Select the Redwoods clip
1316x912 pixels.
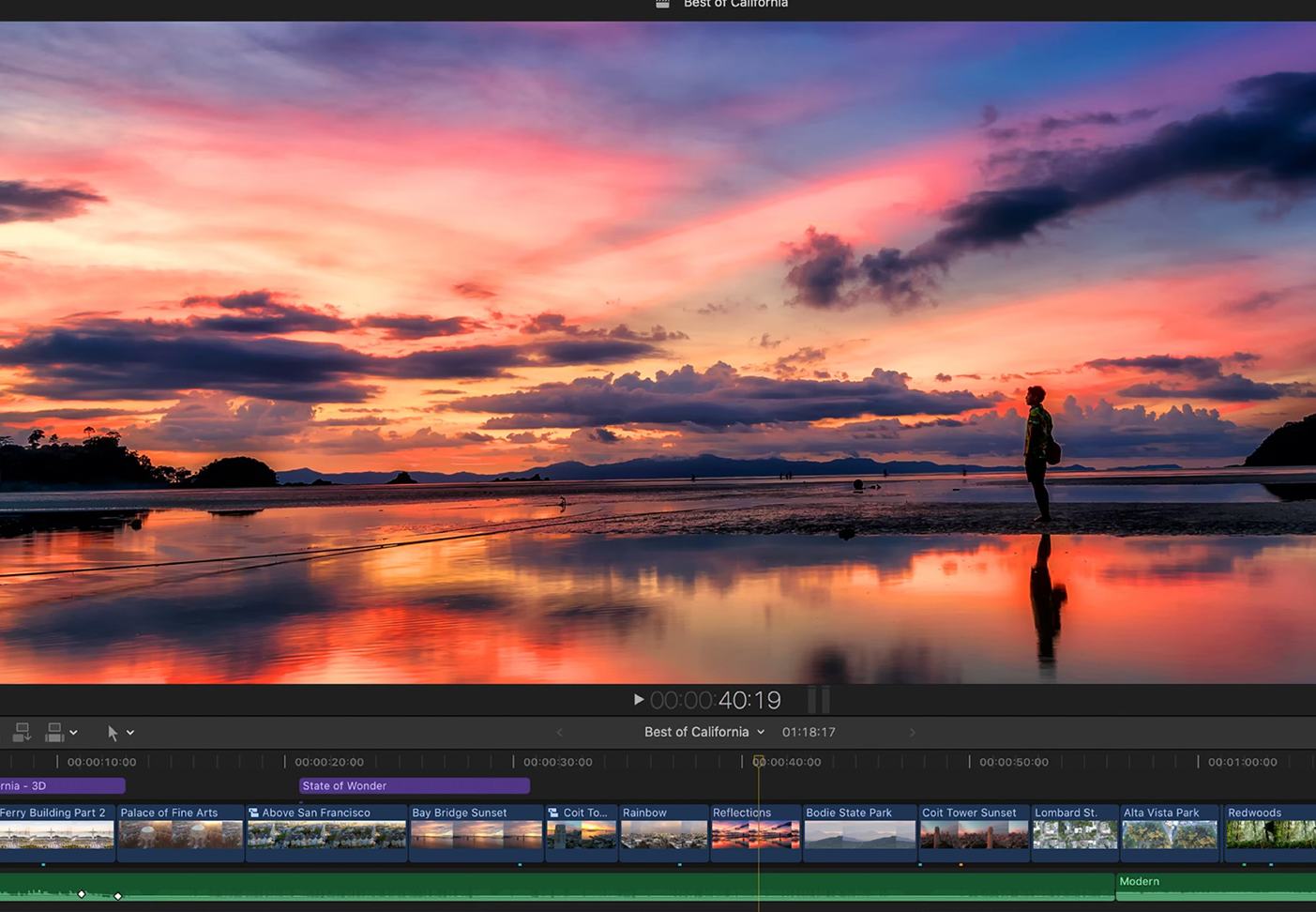1270,832
